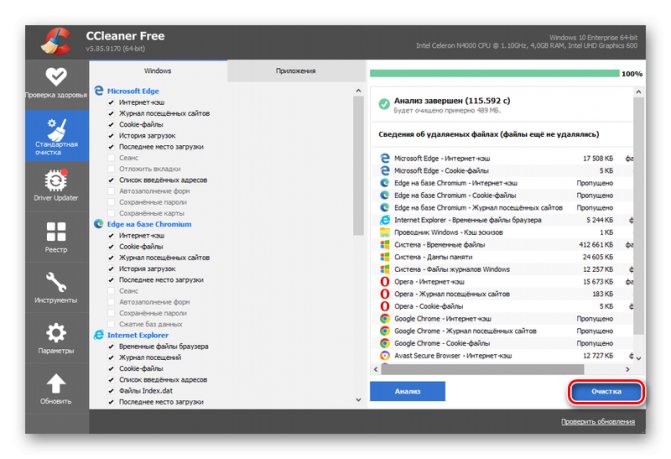671x459 pixels.
Task: Open Driver Updater sidebar icon
Action: [x=56, y=181]
